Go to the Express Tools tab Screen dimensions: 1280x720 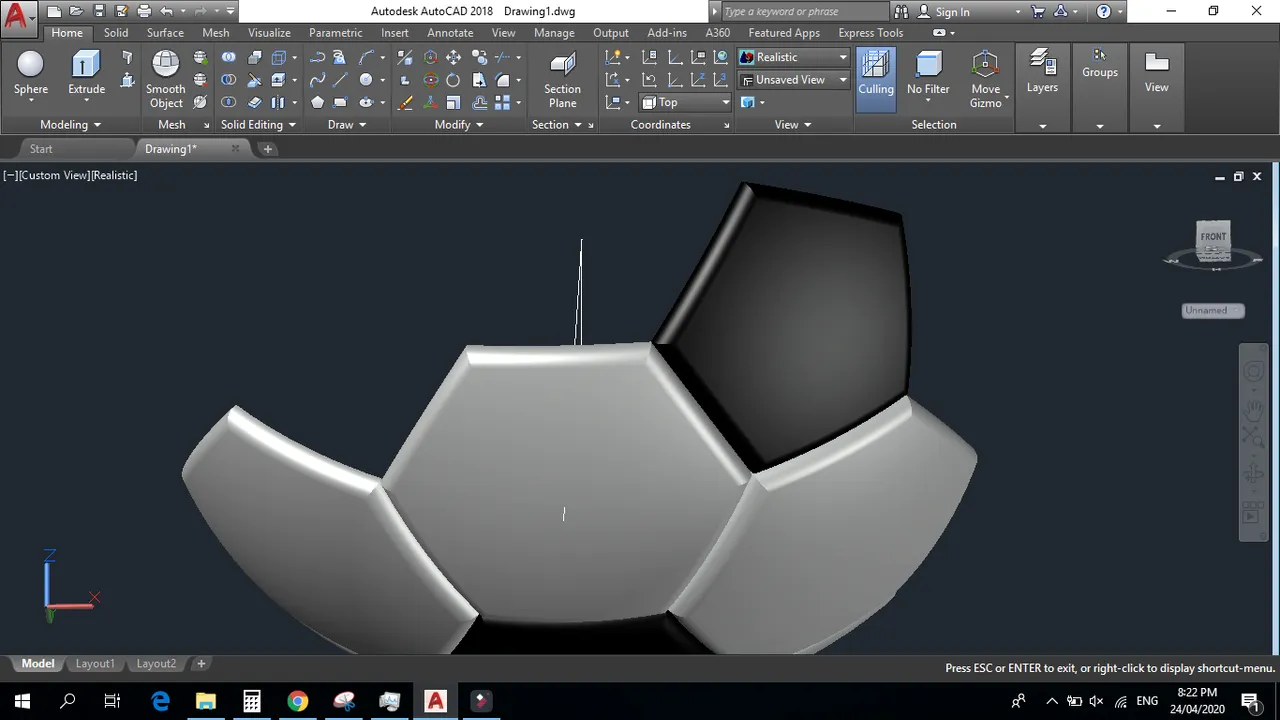[870, 33]
